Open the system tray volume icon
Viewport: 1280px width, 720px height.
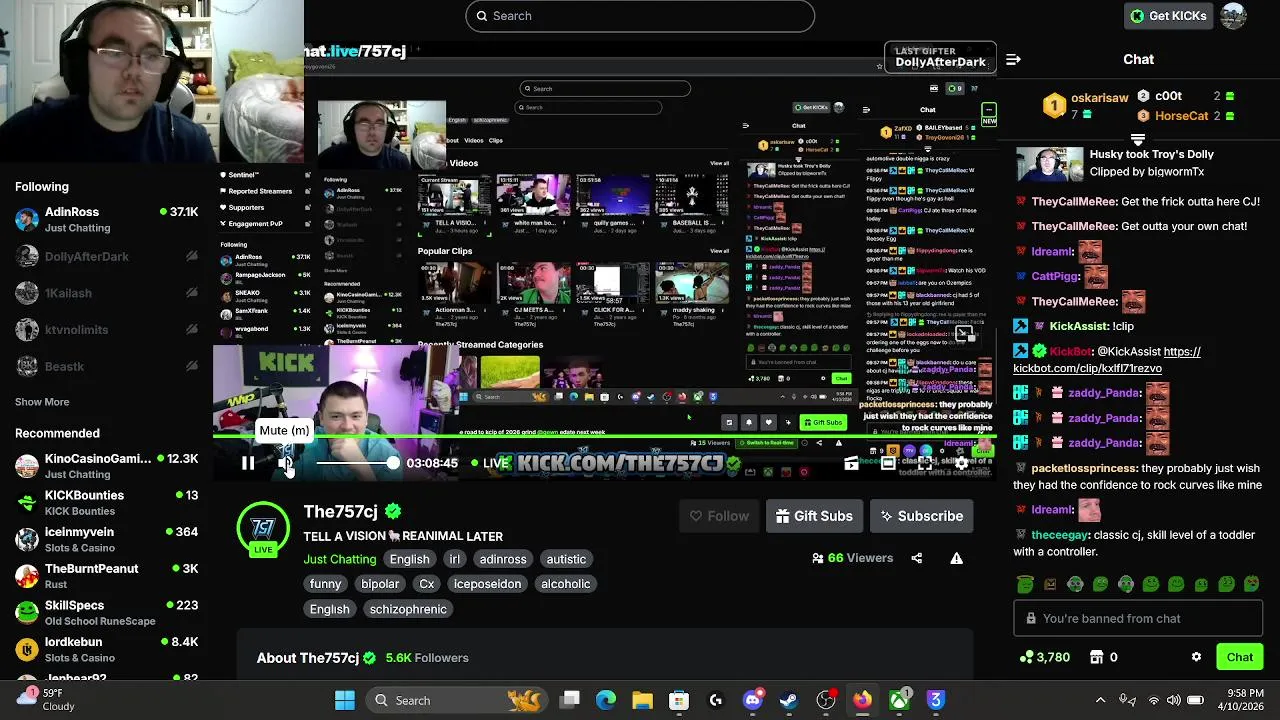point(1173,700)
